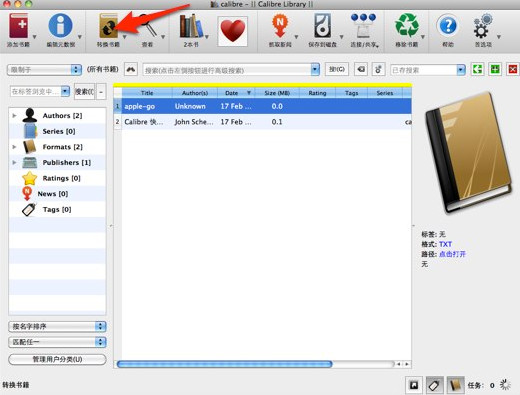
Task: Select the Calibre book by John Sche...
Action: (263, 122)
